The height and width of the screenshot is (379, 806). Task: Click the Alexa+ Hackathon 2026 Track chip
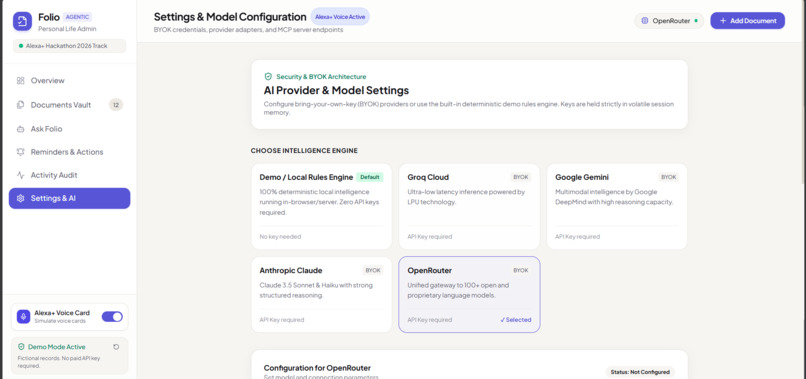[69, 46]
